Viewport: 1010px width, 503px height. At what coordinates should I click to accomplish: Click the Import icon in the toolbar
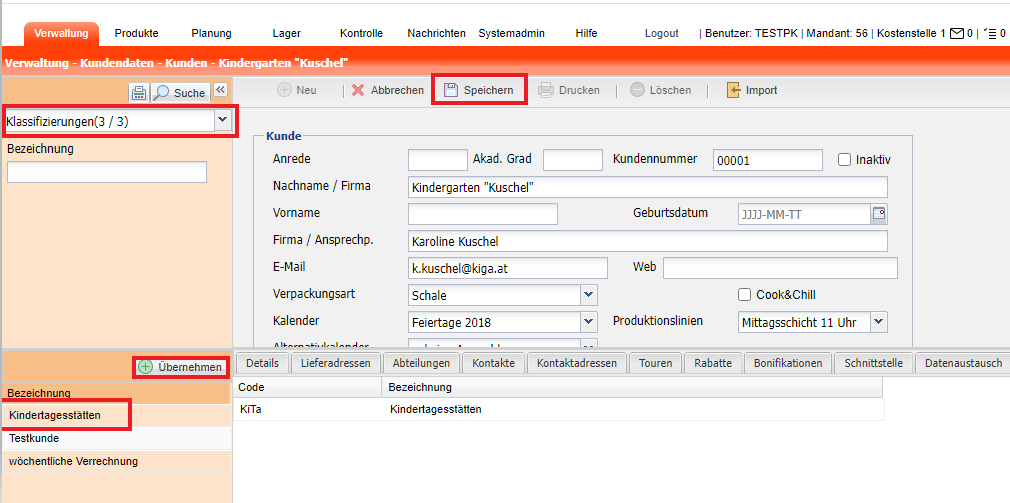click(733, 90)
